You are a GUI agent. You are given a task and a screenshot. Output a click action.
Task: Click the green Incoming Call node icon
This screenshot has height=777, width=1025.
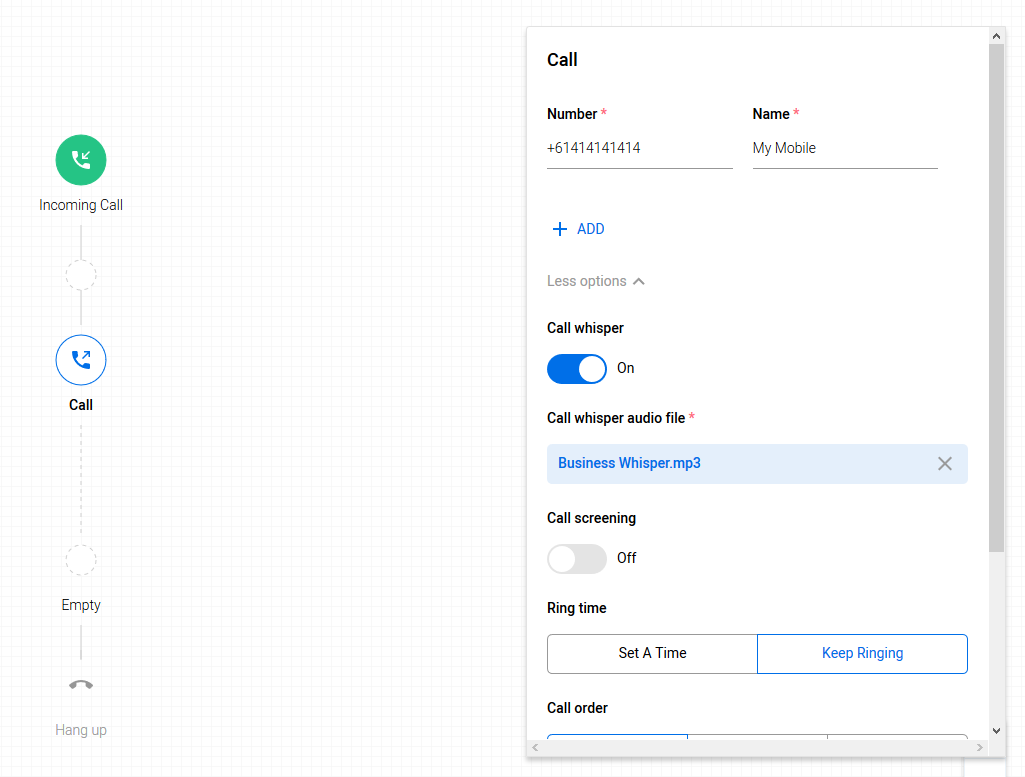click(x=81, y=160)
